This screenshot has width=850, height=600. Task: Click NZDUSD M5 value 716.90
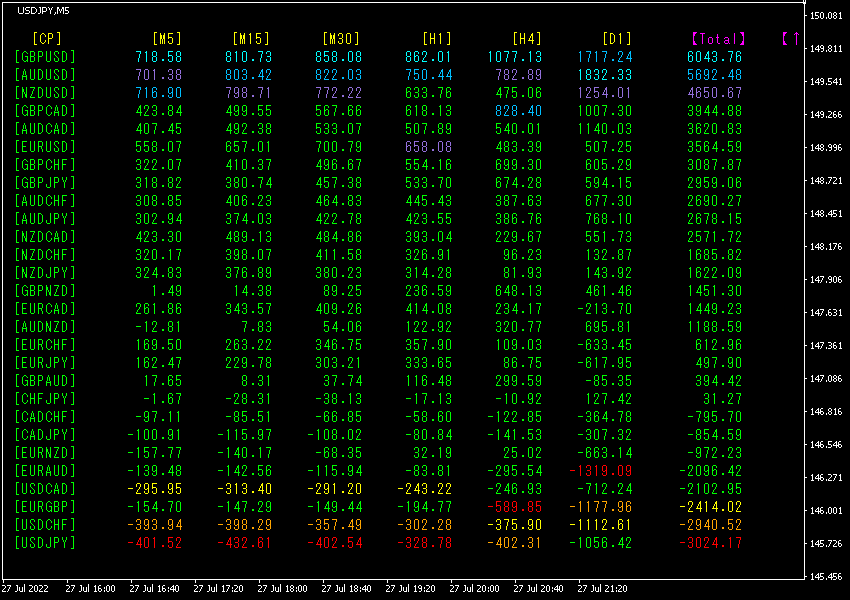point(159,93)
